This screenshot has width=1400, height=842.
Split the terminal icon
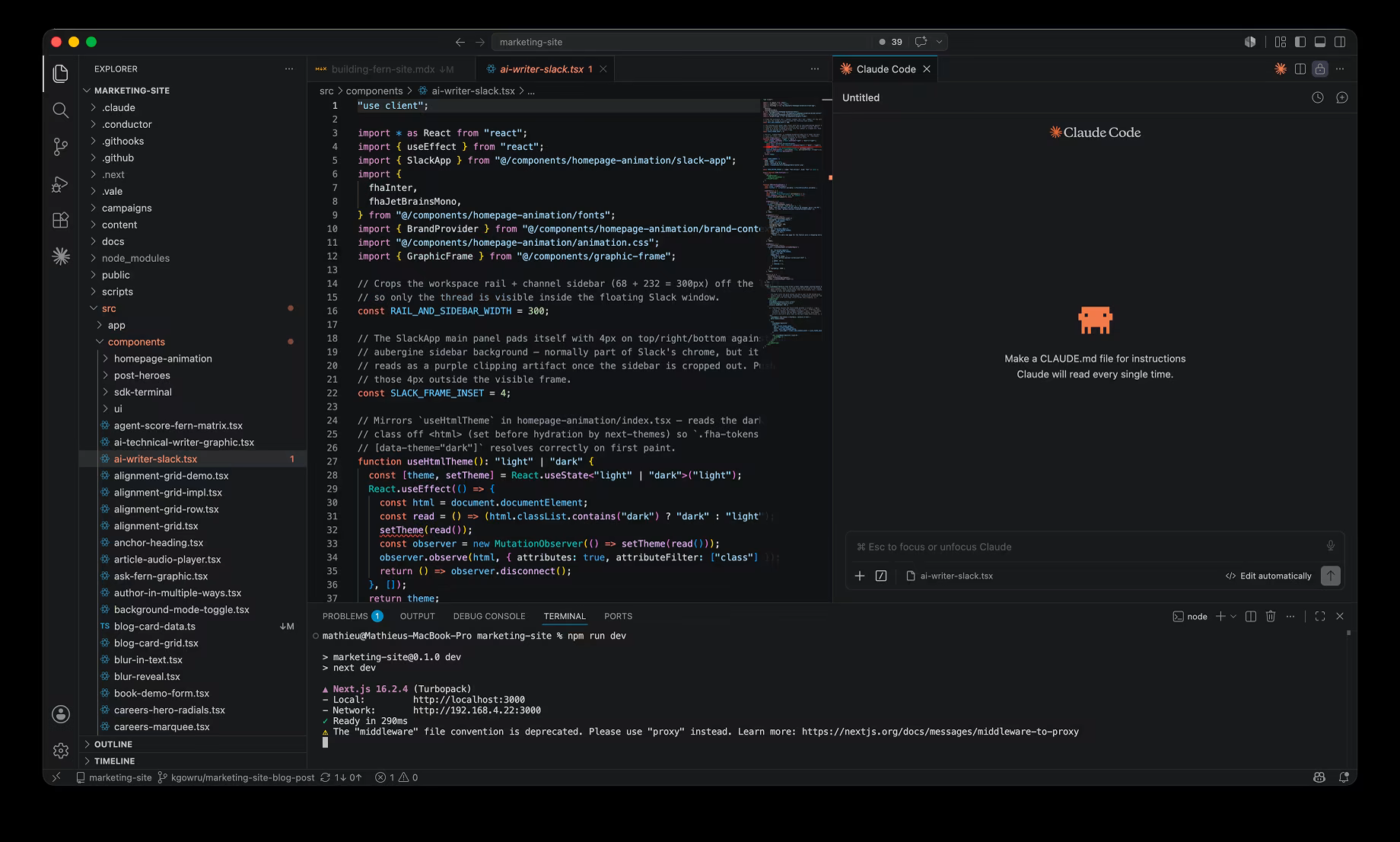coord(1251,617)
